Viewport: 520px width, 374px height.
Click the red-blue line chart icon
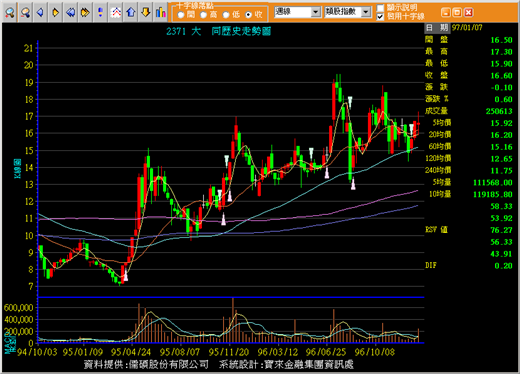point(116,13)
